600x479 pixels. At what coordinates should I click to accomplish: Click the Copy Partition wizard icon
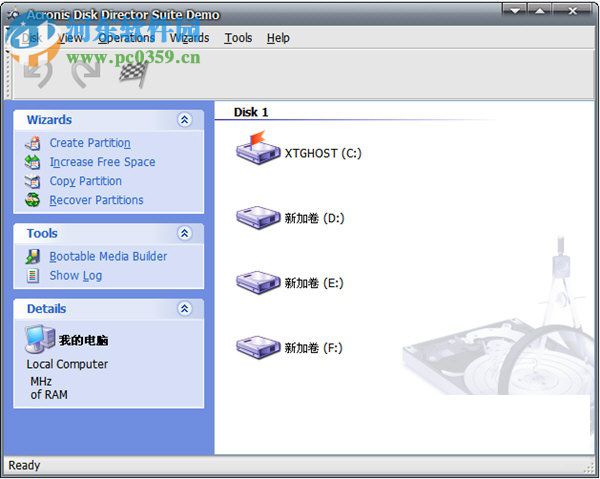click(x=33, y=181)
